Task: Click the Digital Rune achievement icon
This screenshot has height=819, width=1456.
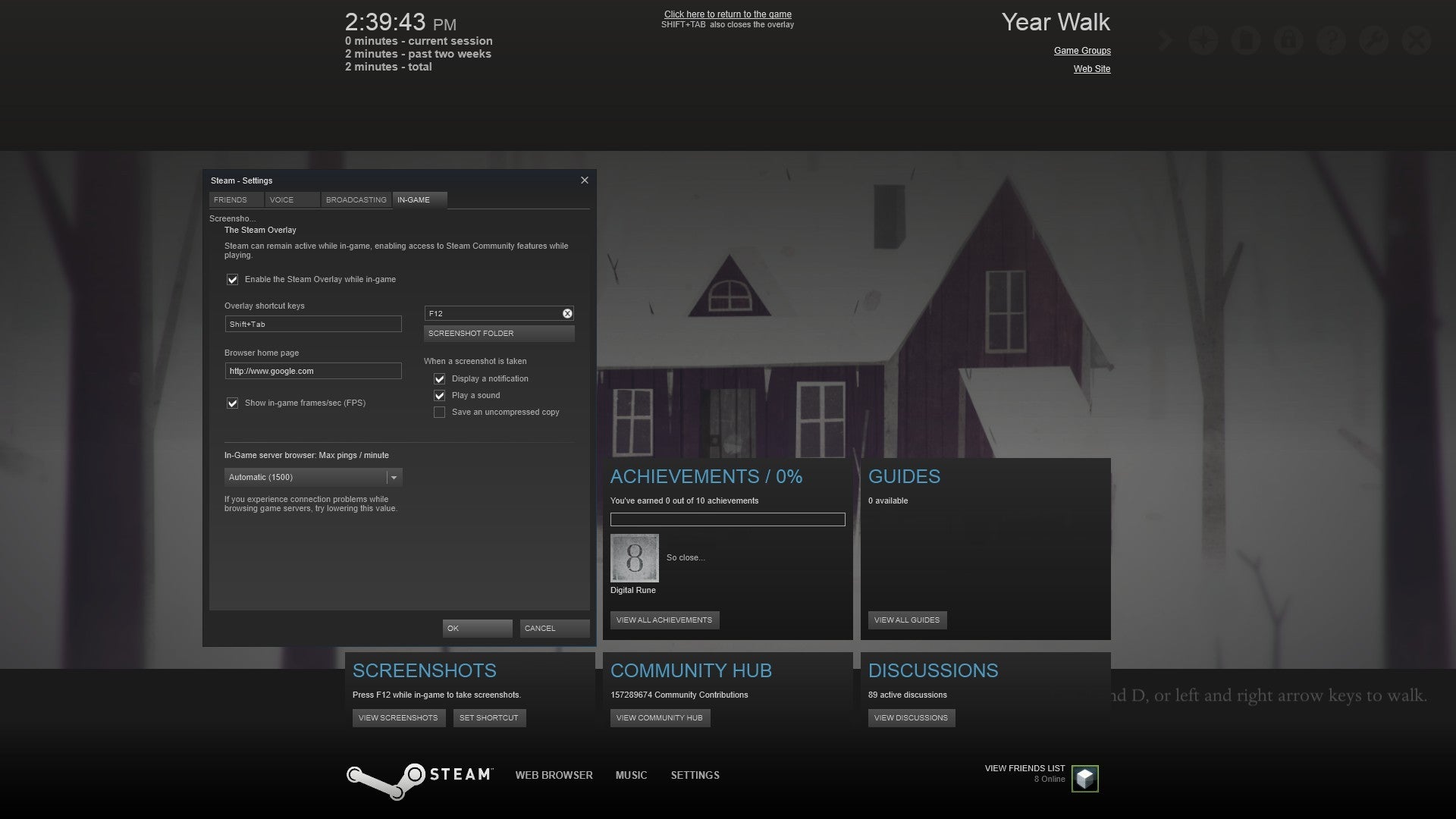Action: point(634,557)
